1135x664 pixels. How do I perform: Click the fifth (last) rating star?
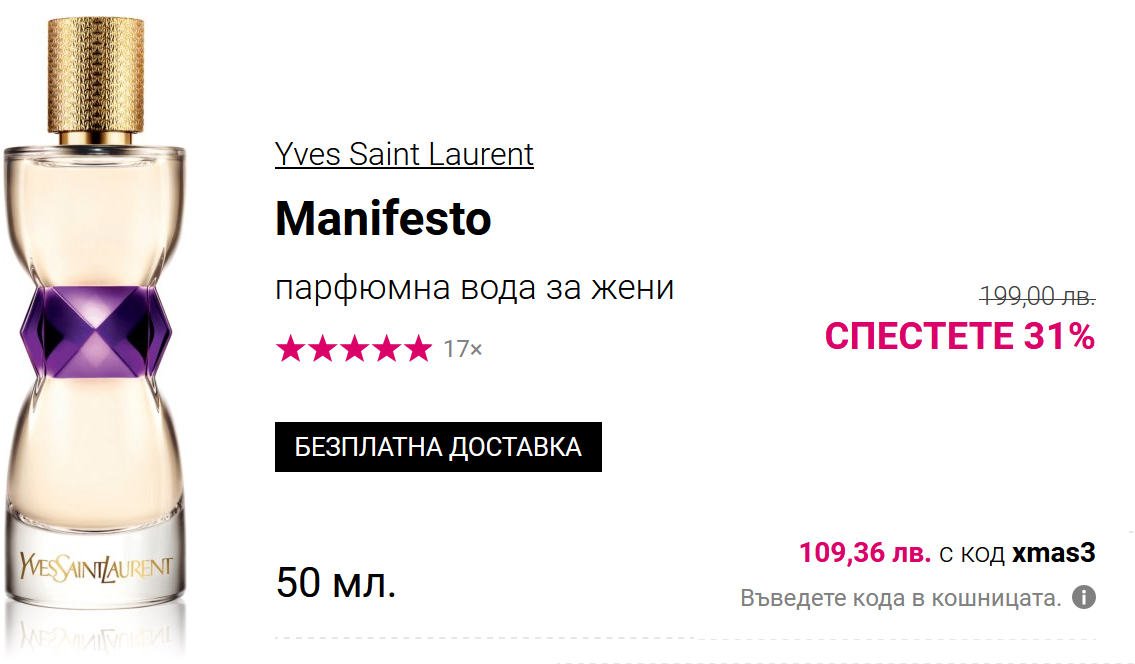coord(417,349)
